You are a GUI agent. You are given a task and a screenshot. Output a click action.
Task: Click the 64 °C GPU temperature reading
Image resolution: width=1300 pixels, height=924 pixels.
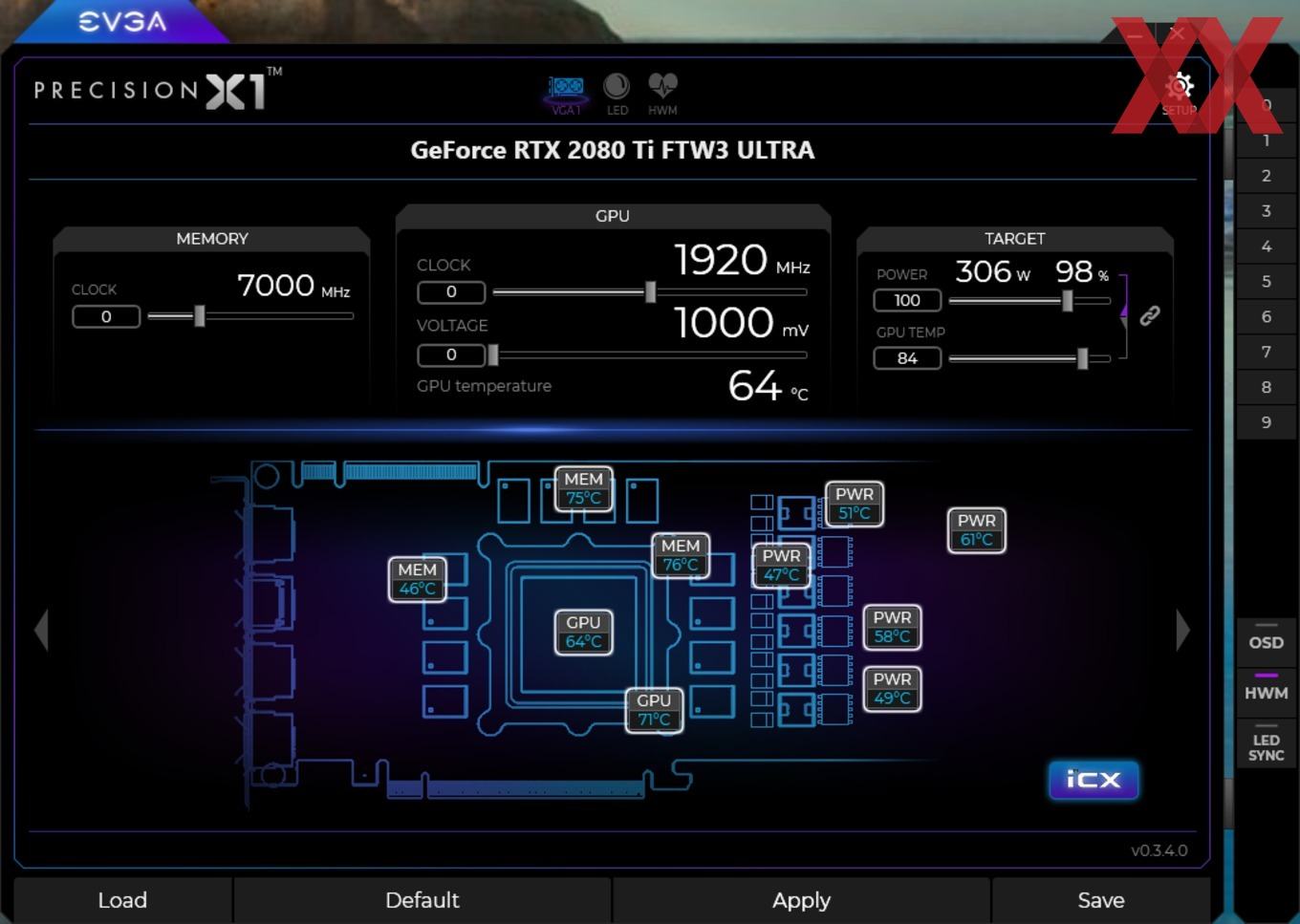click(x=769, y=386)
